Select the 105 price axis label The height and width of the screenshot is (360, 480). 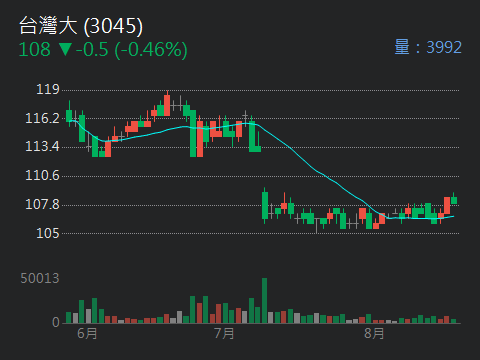click(48, 233)
